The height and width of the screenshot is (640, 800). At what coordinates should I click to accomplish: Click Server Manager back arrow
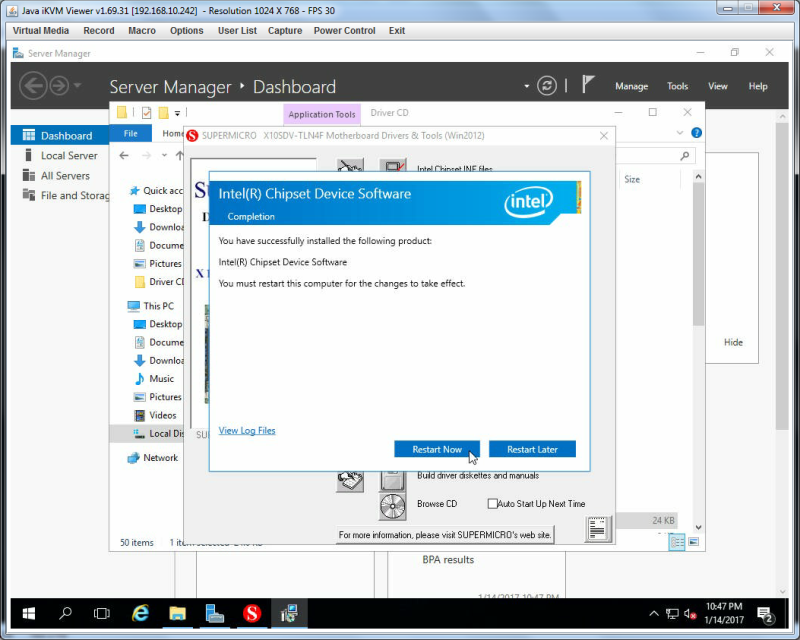33,85
